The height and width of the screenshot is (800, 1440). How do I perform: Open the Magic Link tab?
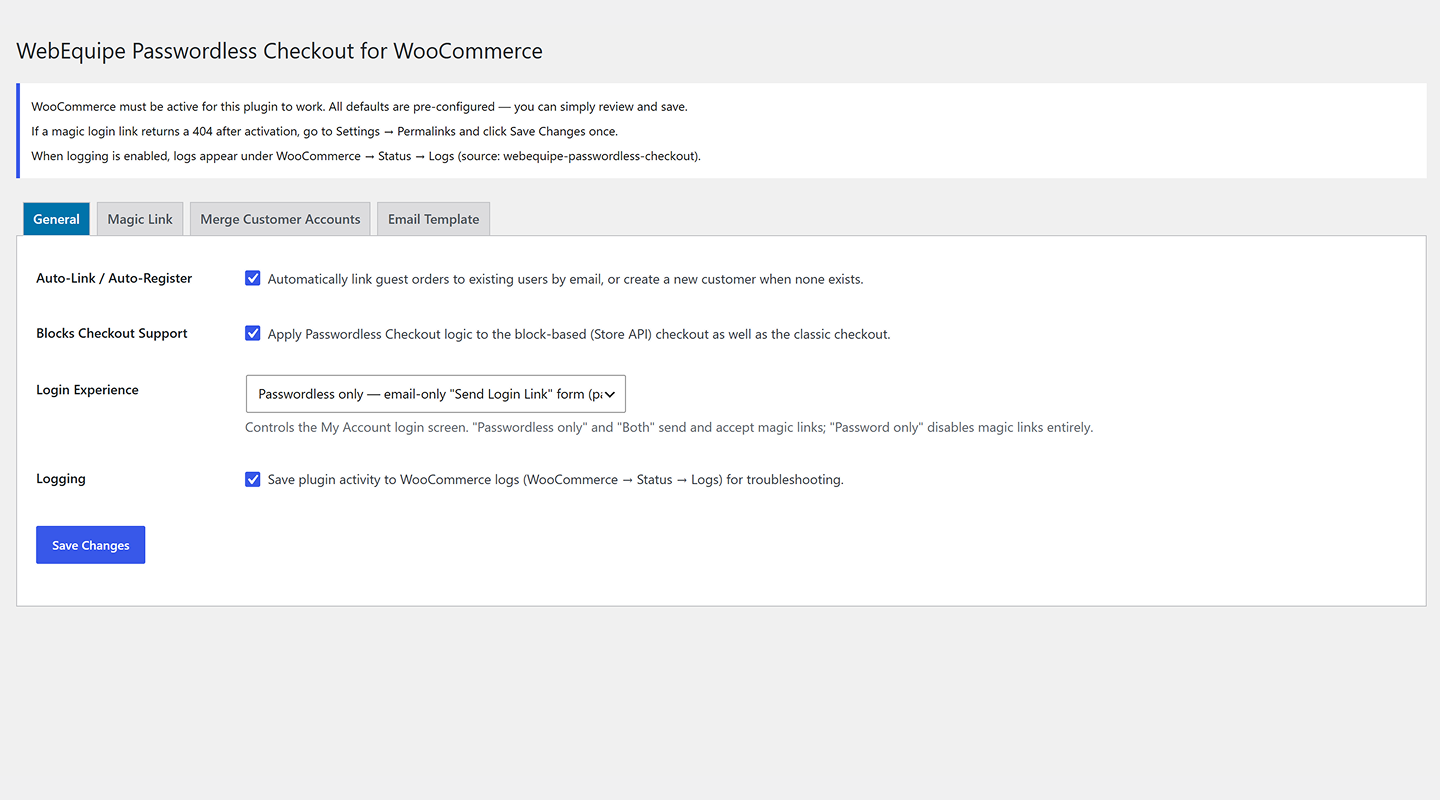(x=140, y=219)
